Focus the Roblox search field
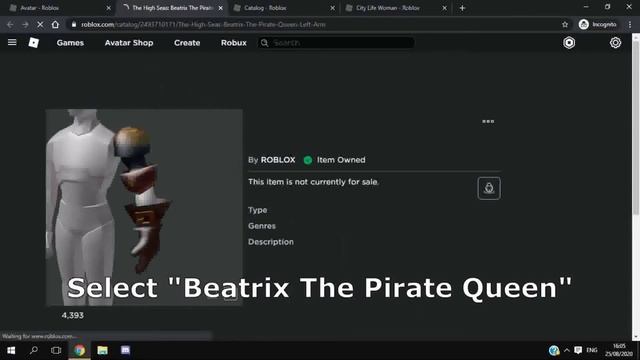 tap(336, 43)
